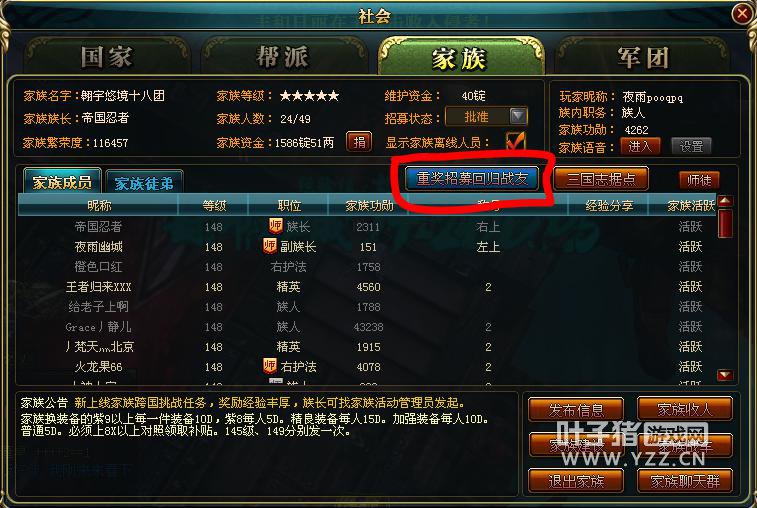Click 进入 to join family voice
Viewport: 757px width, 508px height.
pyautogui.click(x=640, y=146)
